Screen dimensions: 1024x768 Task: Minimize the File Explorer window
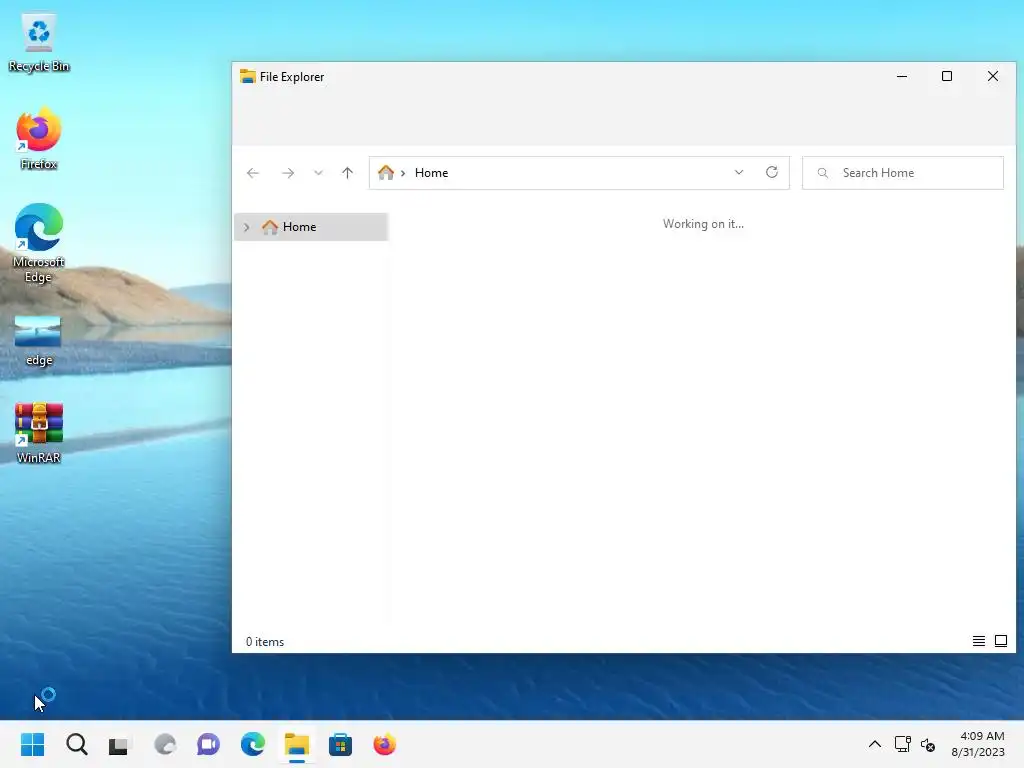(902, 76)
